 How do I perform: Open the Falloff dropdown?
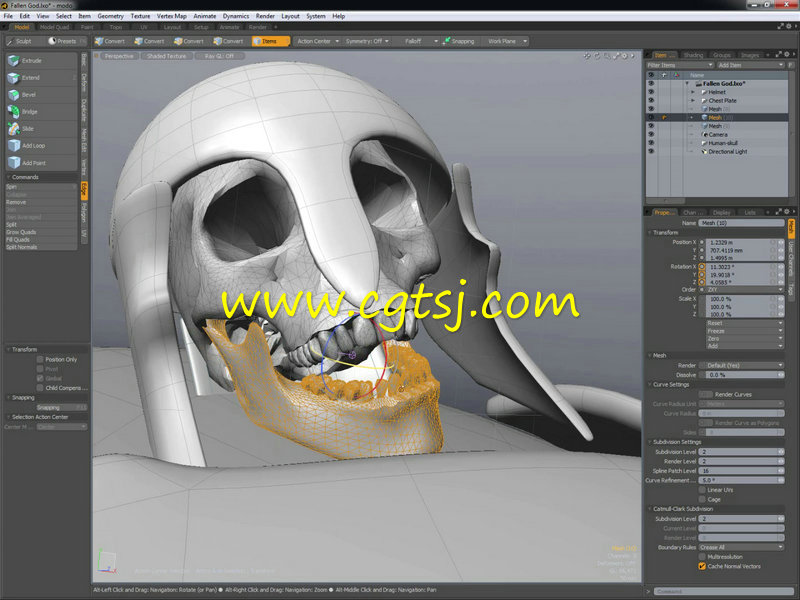tap(416, 41)
